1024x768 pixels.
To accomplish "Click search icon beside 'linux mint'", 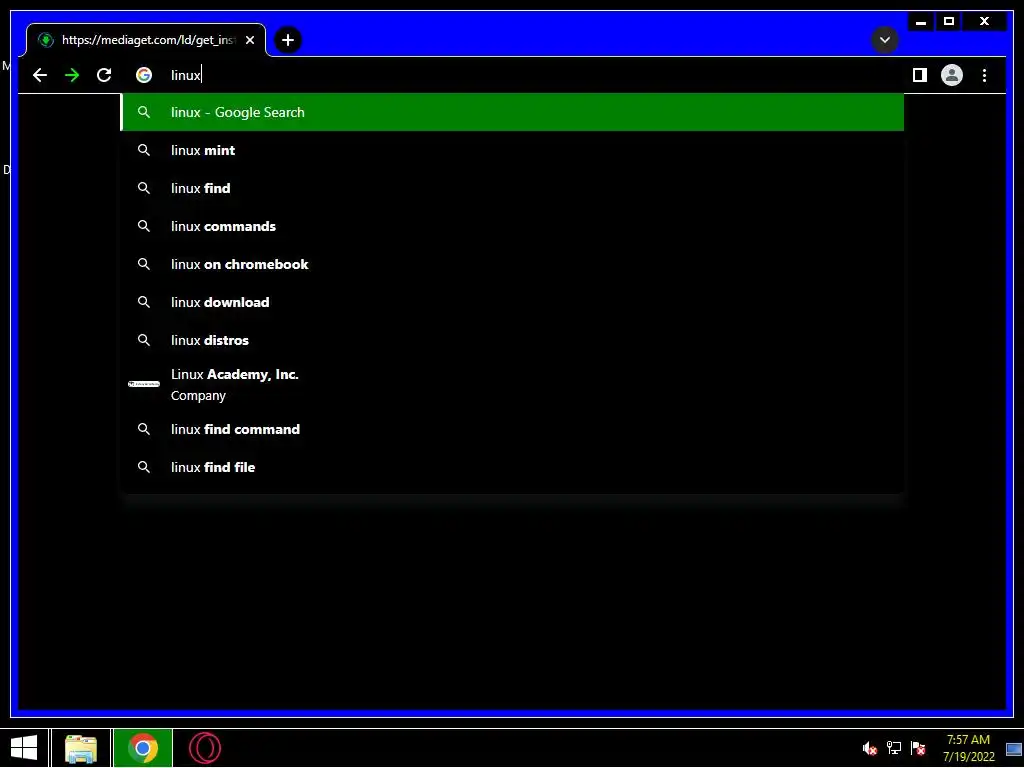I will point(144,150).
